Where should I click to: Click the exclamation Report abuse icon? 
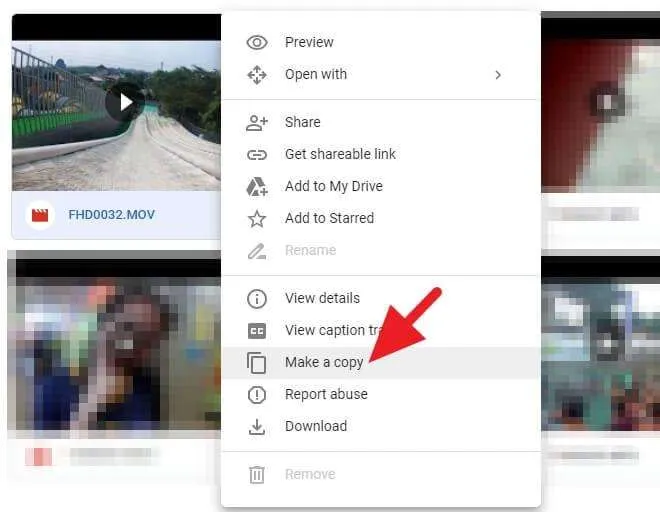coord(257,395)
